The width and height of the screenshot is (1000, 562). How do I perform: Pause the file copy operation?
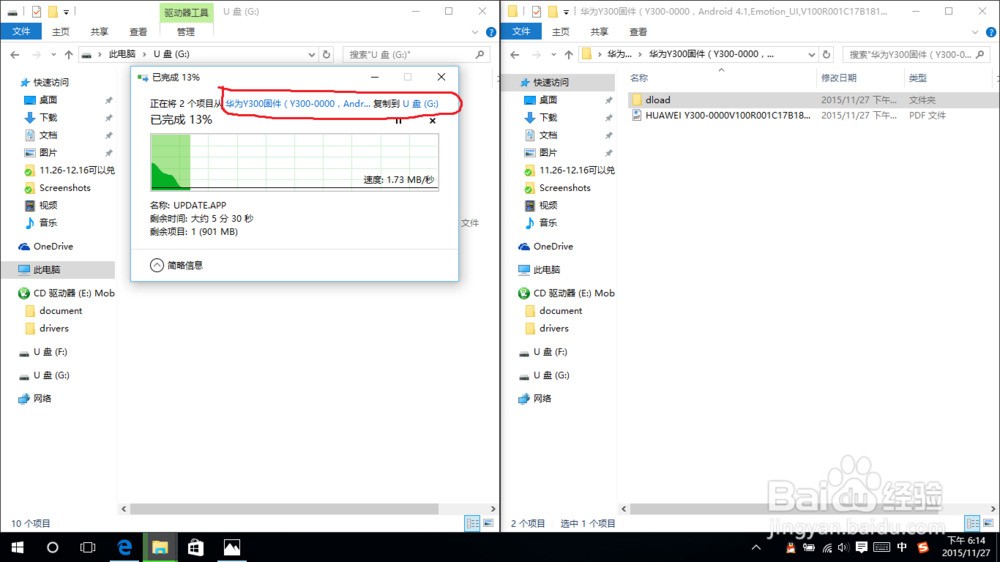(x=399, y=121)
